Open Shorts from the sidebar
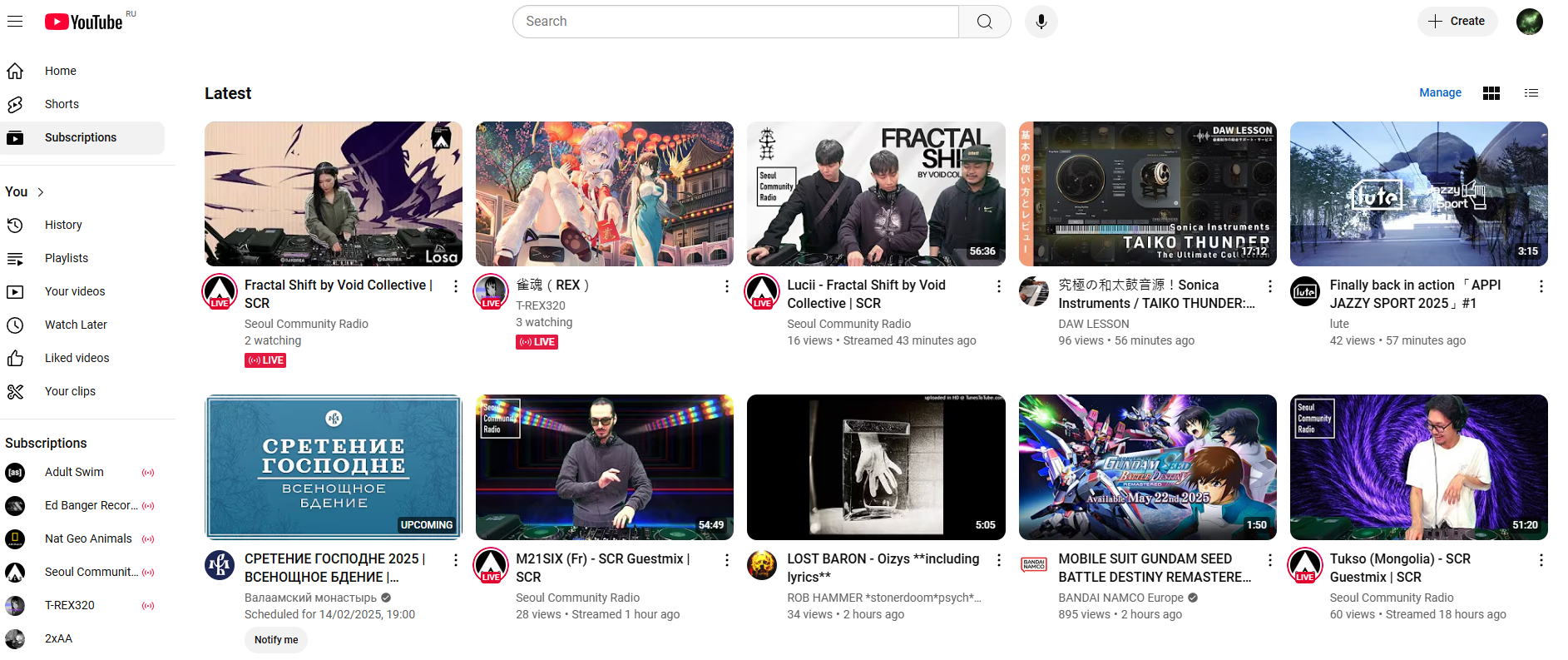The image size is (1568, 660). 62,104
